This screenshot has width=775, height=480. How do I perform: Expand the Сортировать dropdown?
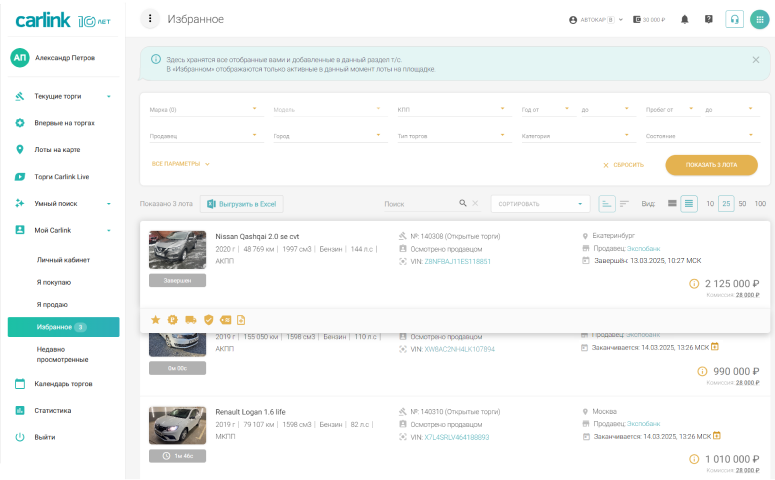point(540,204)
